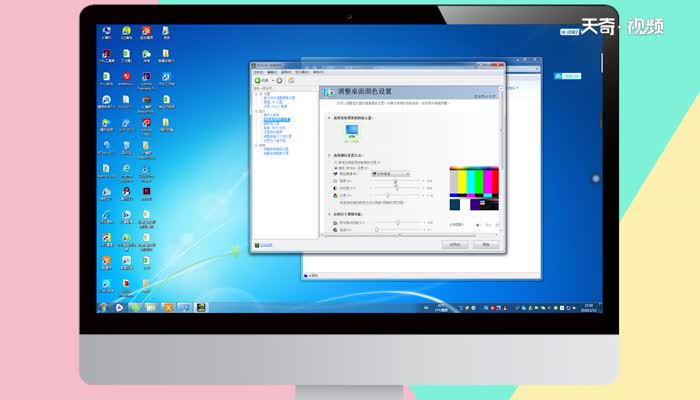Open the Windows Start menu orb
This screenshot has width=700, height=400.
103,307
